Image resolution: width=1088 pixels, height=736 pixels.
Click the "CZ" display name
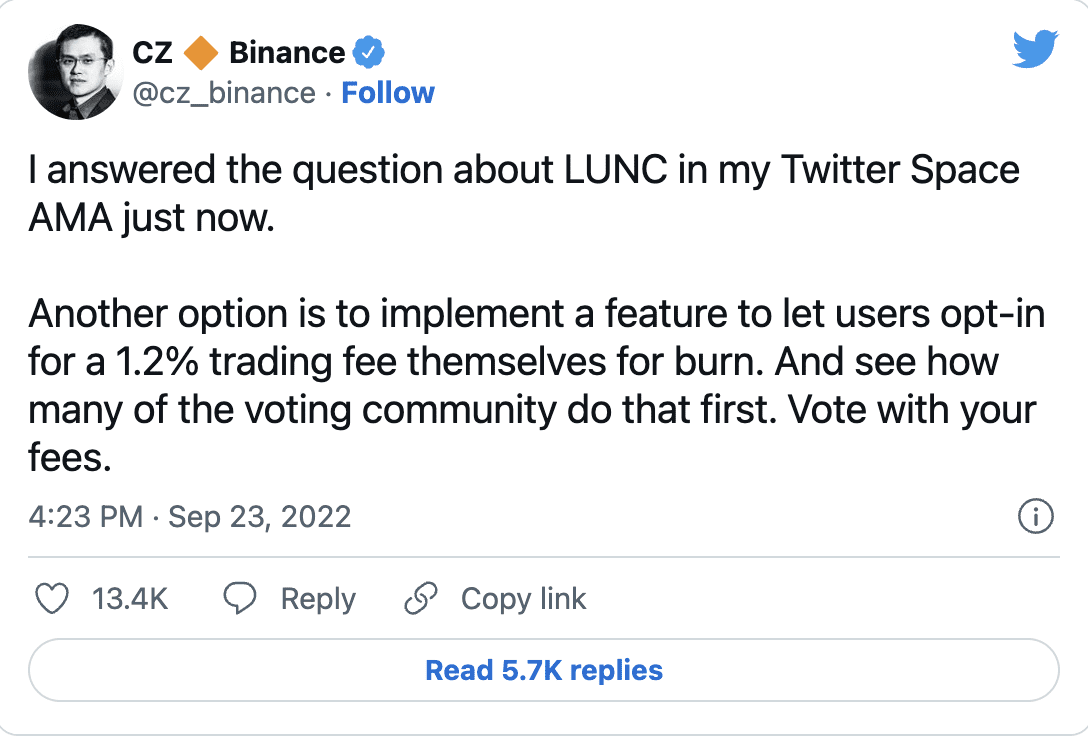click(153, 51)
